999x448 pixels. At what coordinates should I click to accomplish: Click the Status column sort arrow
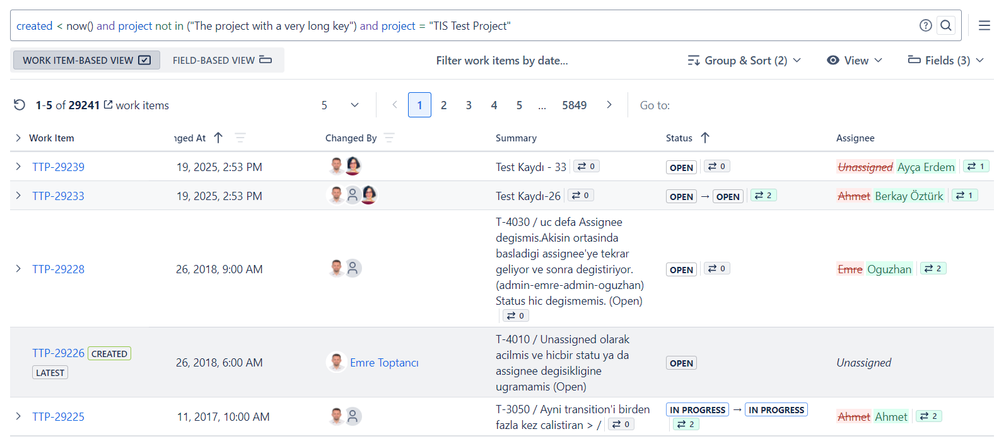click(x=705, y=138)
